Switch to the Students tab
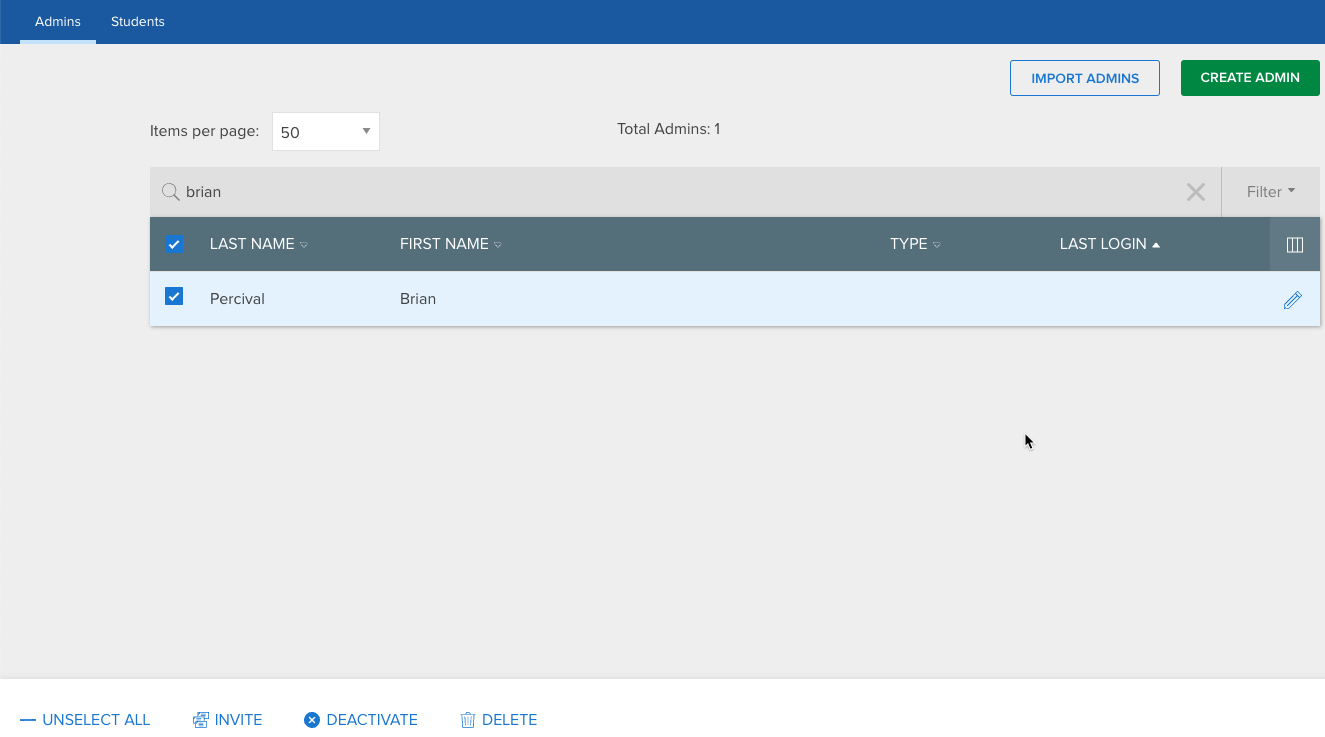This screenshot has height=737, width=1325. pyautogui.click(x=138, y=21)
